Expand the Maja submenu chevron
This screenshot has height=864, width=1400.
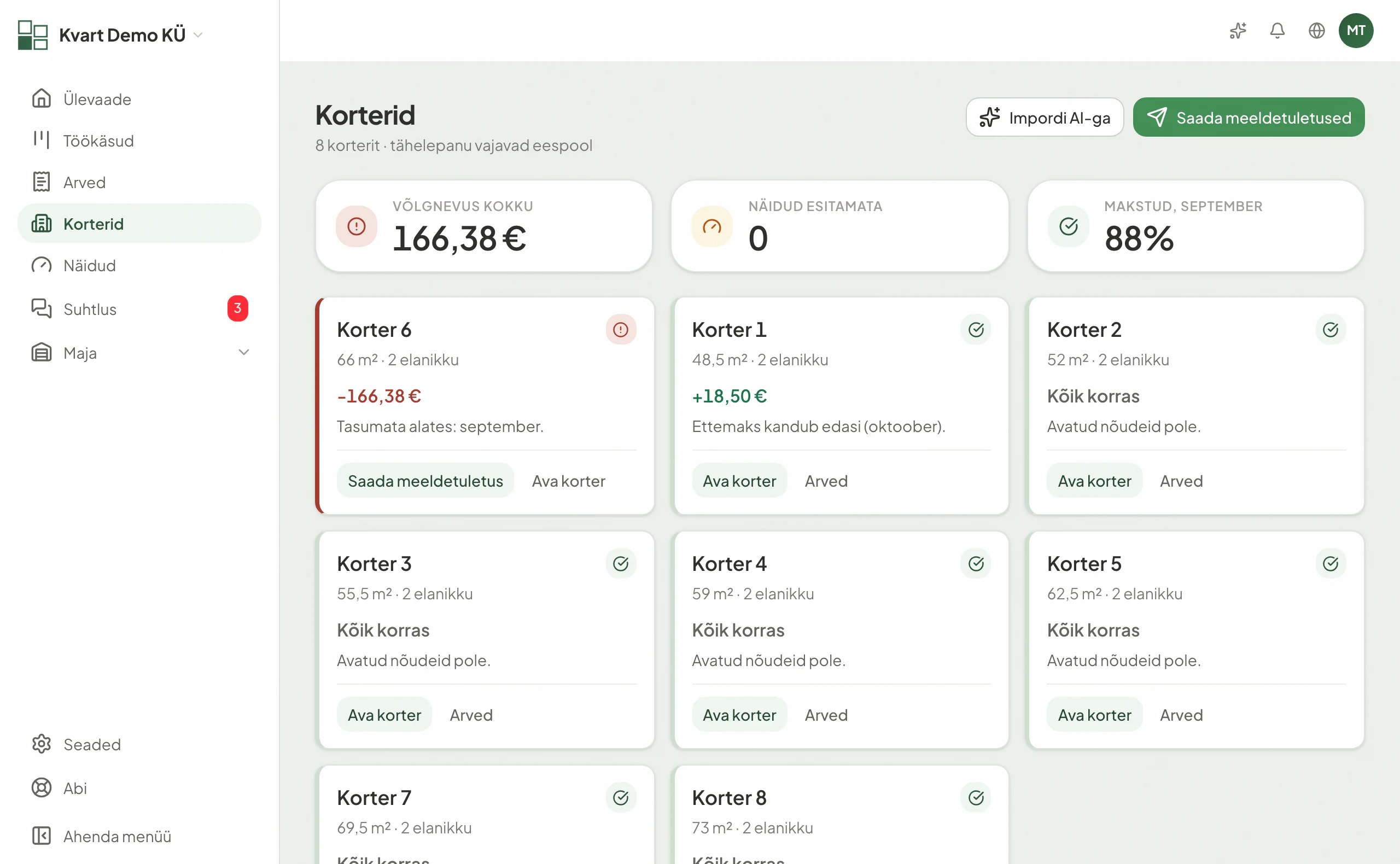click(x=244, y=353)
